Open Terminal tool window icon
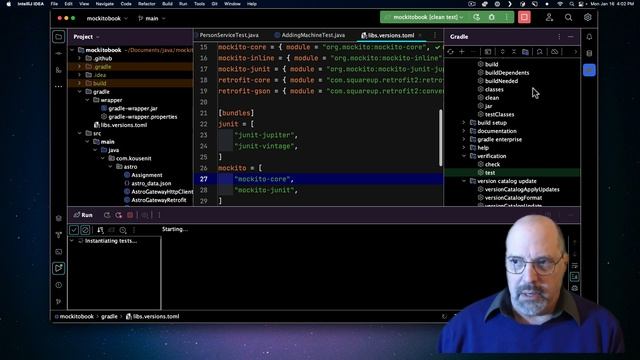 tap(59, 252)
